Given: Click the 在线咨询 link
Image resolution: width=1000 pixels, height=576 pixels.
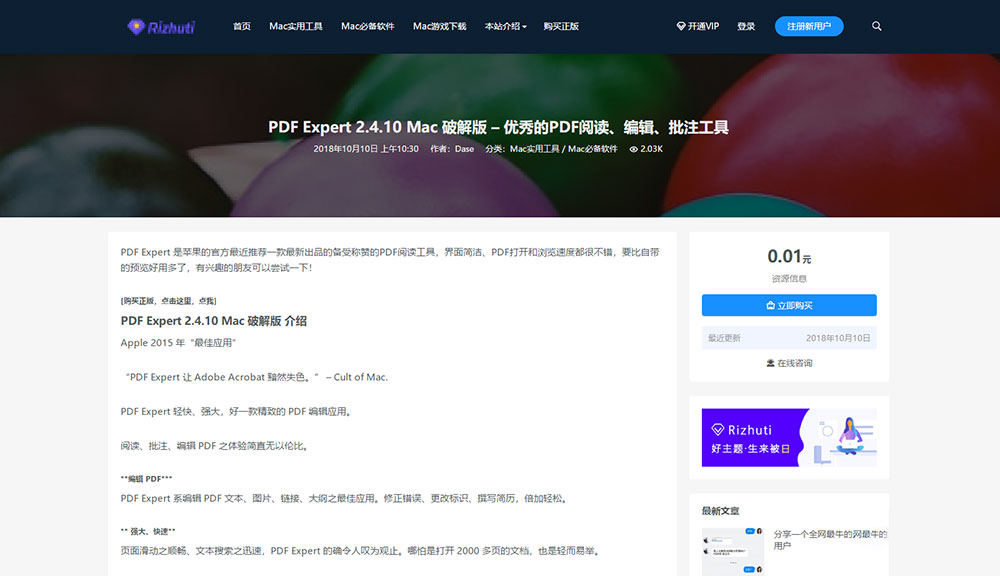Looking at the screenshot, I should 789,363.
